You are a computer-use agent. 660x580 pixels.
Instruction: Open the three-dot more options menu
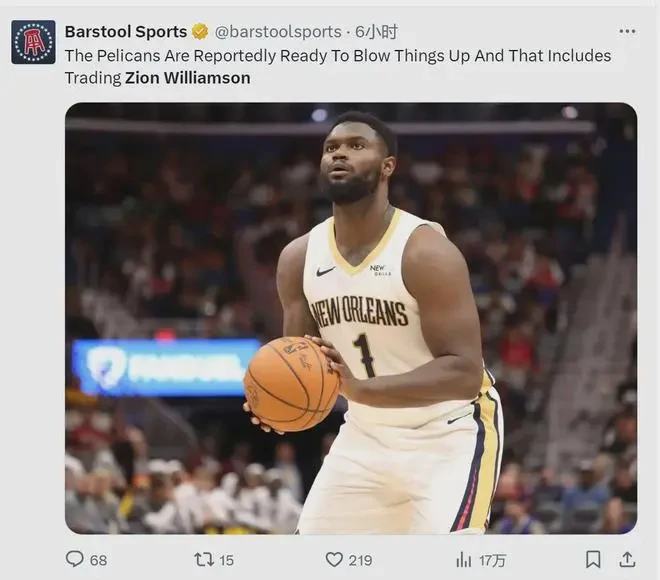tap(627, 32)
